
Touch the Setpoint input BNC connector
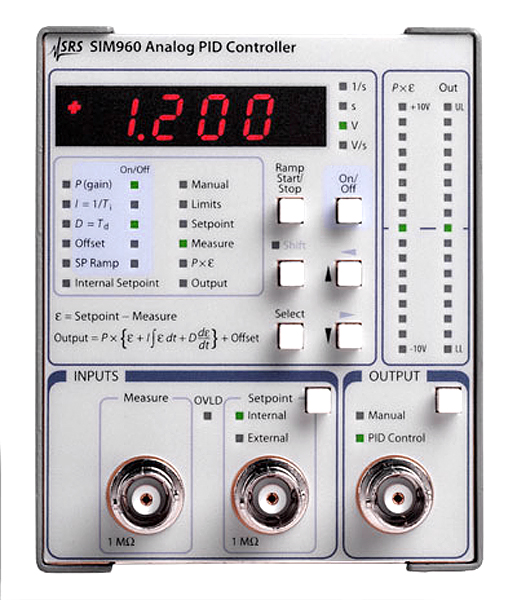[271, 496]
